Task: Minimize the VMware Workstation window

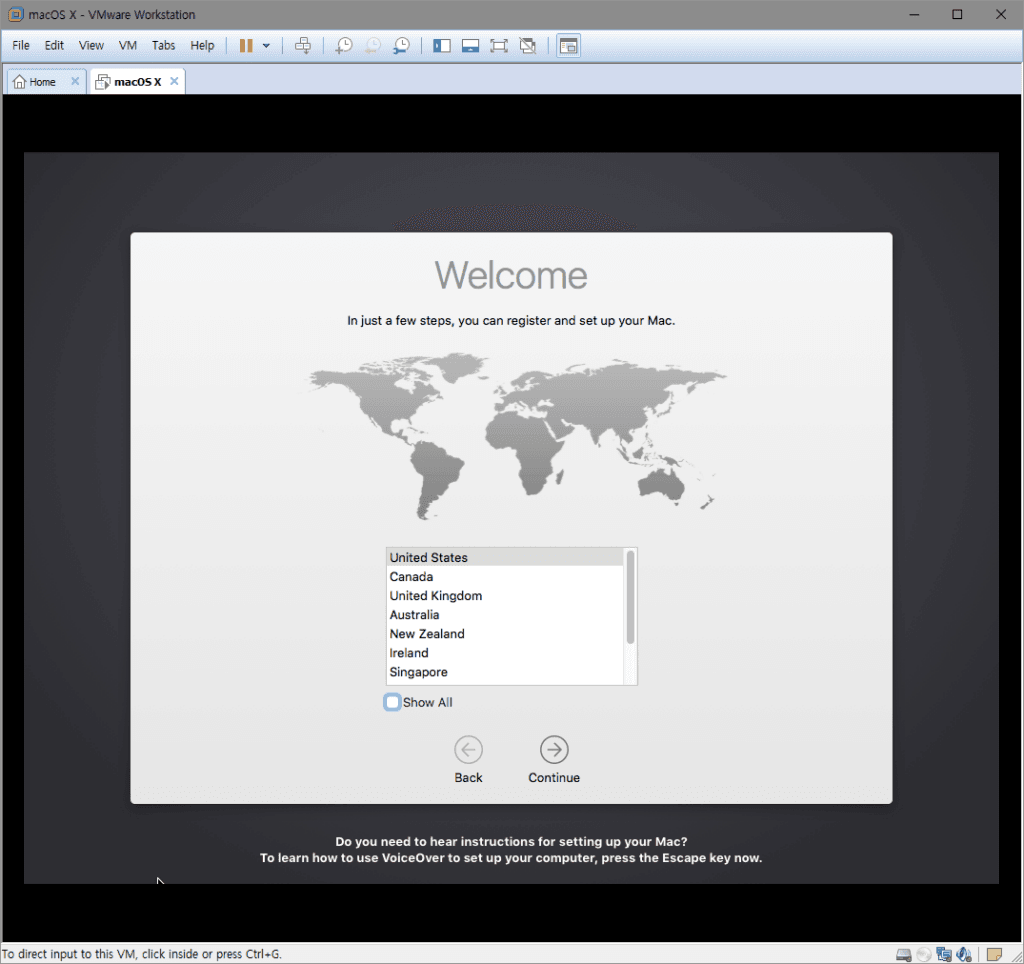Action: click(x=914, y=14)
